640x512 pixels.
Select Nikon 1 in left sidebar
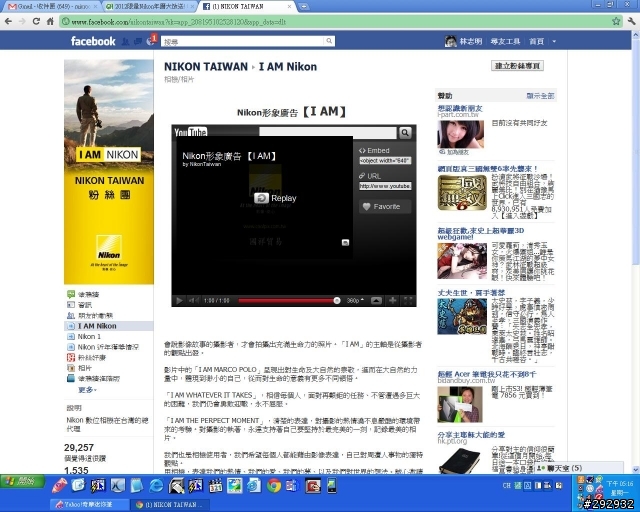click(89, 336)
